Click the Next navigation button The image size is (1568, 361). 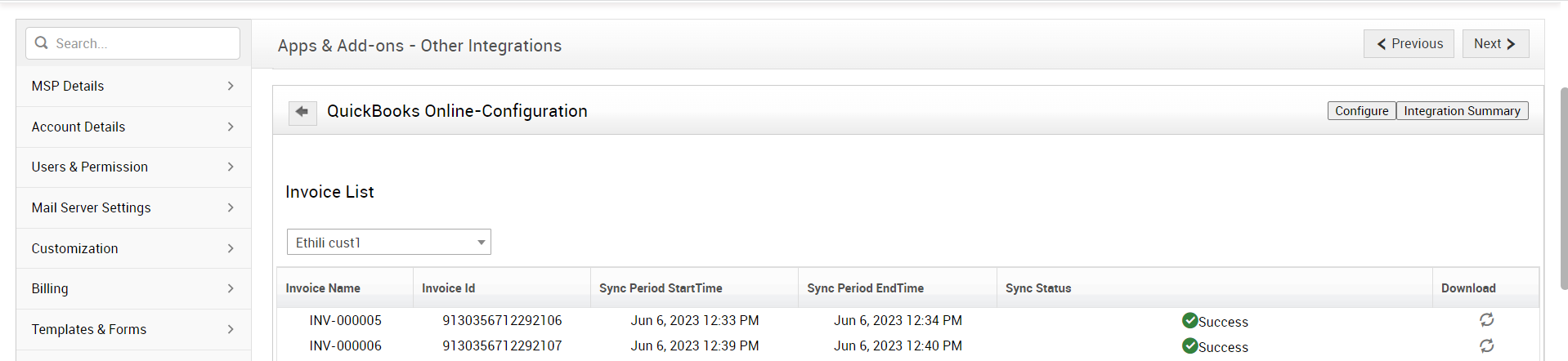pos(1495,44)
